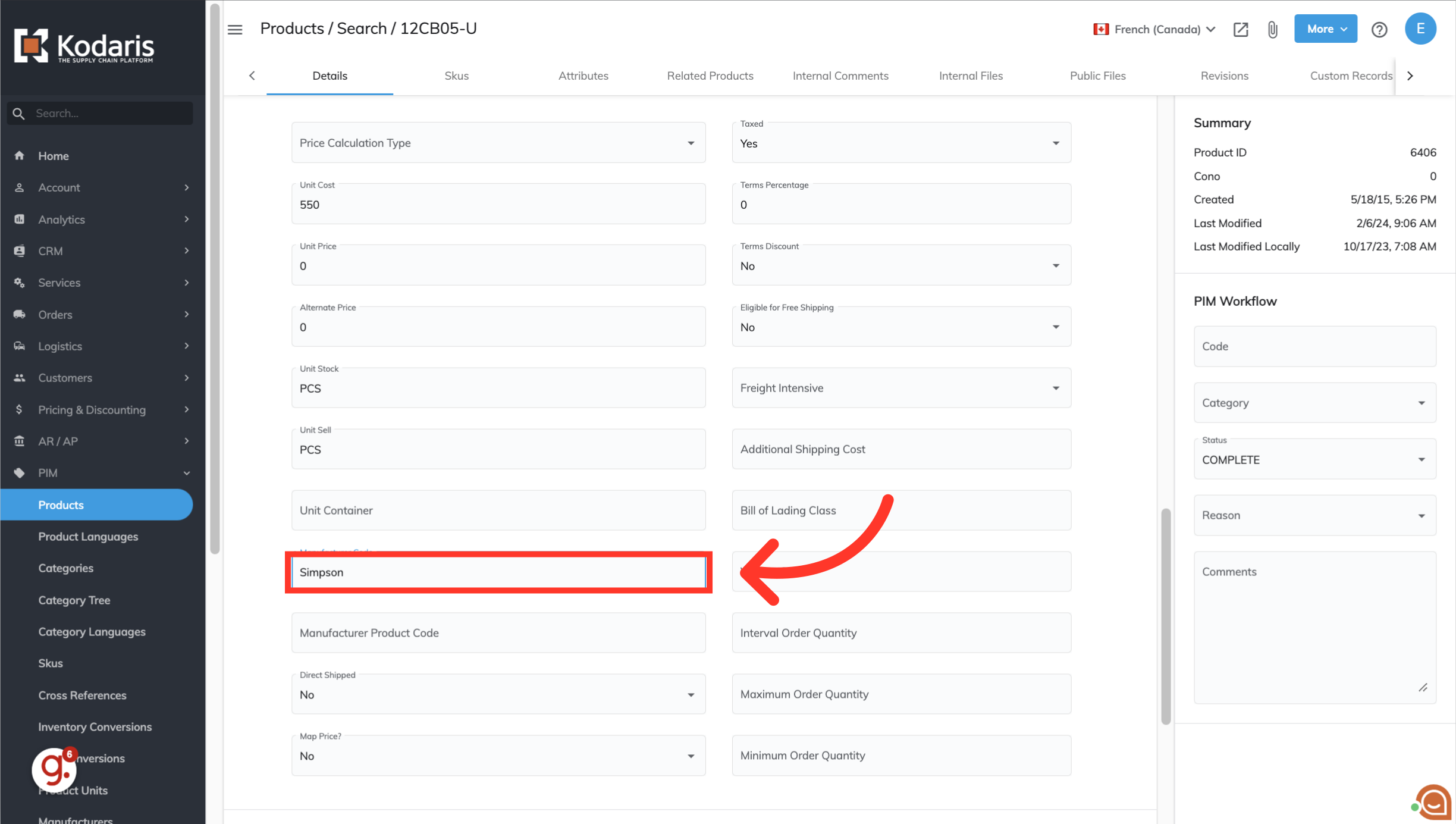Open the PIM Workflow Status dropdown
1456x824 pixels.
coord(1314,460)
